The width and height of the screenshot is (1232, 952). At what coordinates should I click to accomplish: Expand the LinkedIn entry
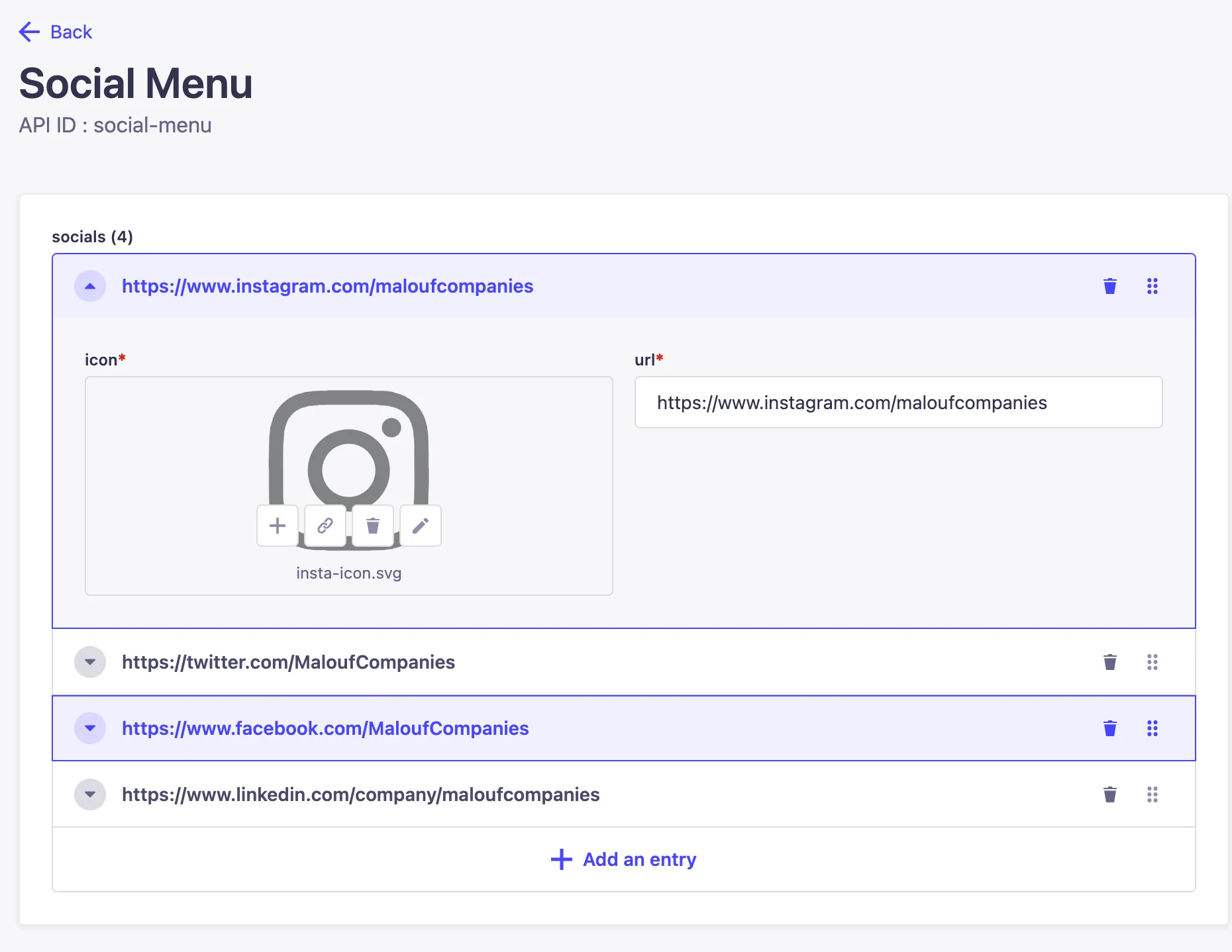pos(89,794)
